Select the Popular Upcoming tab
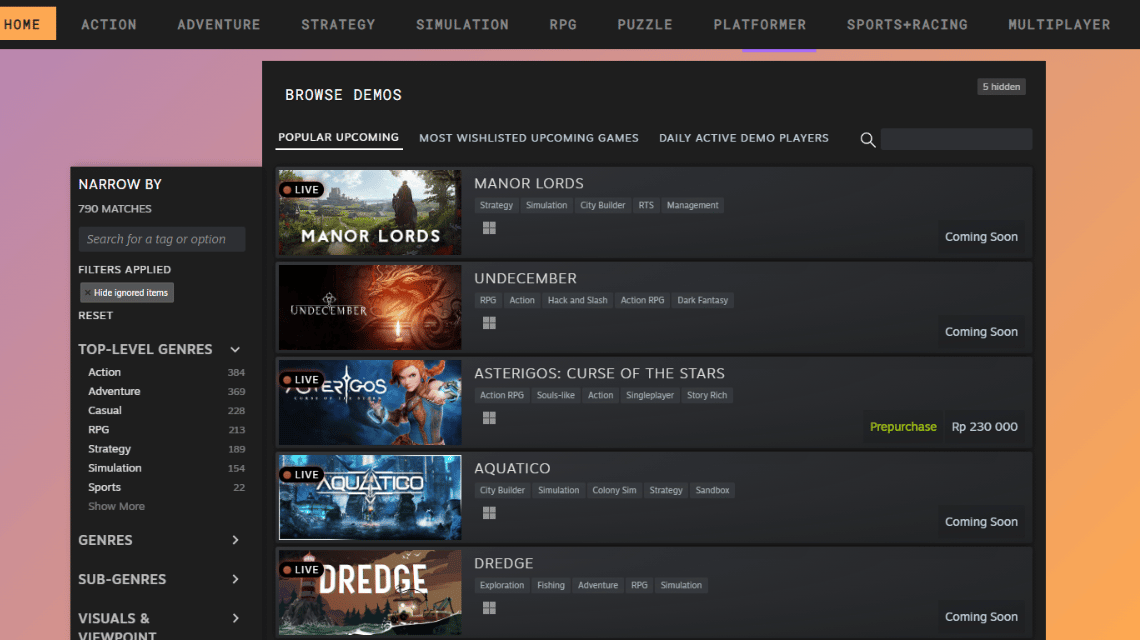The width and height of the screenshot is (1140, 640). [339, 137]
